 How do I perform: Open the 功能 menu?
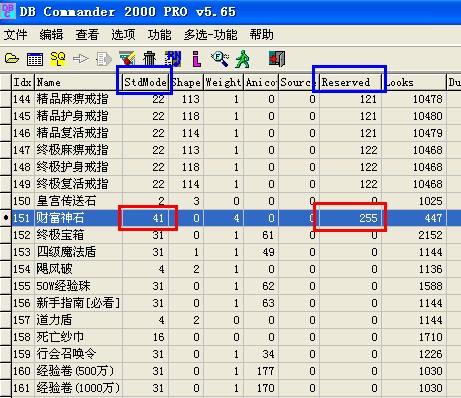click(x=159, y=34)
